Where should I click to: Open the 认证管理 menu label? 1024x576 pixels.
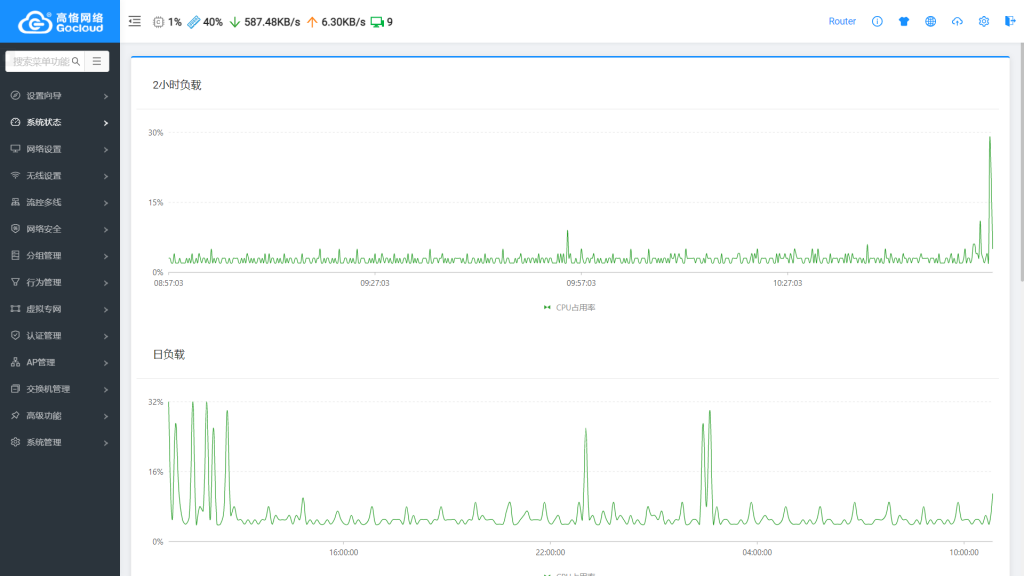tap(44, 336)
